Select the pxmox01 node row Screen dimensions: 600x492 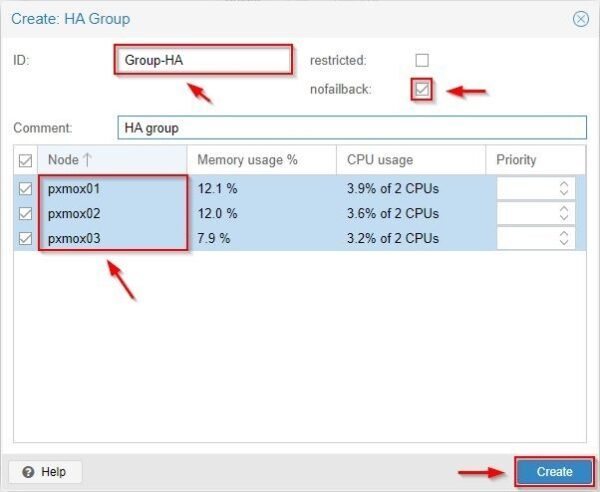110,188
